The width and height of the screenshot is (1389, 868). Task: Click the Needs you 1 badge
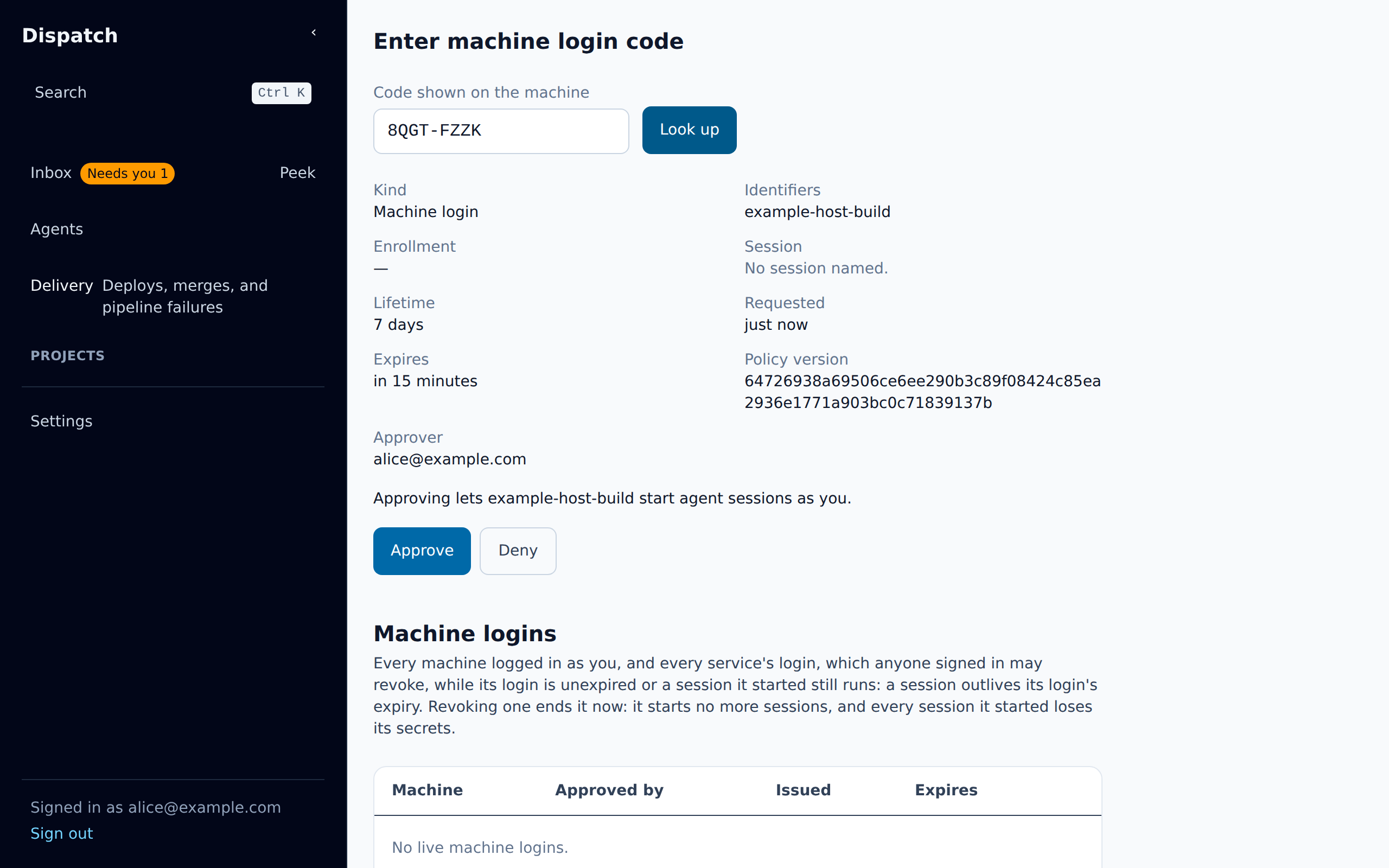pos(127,174)
